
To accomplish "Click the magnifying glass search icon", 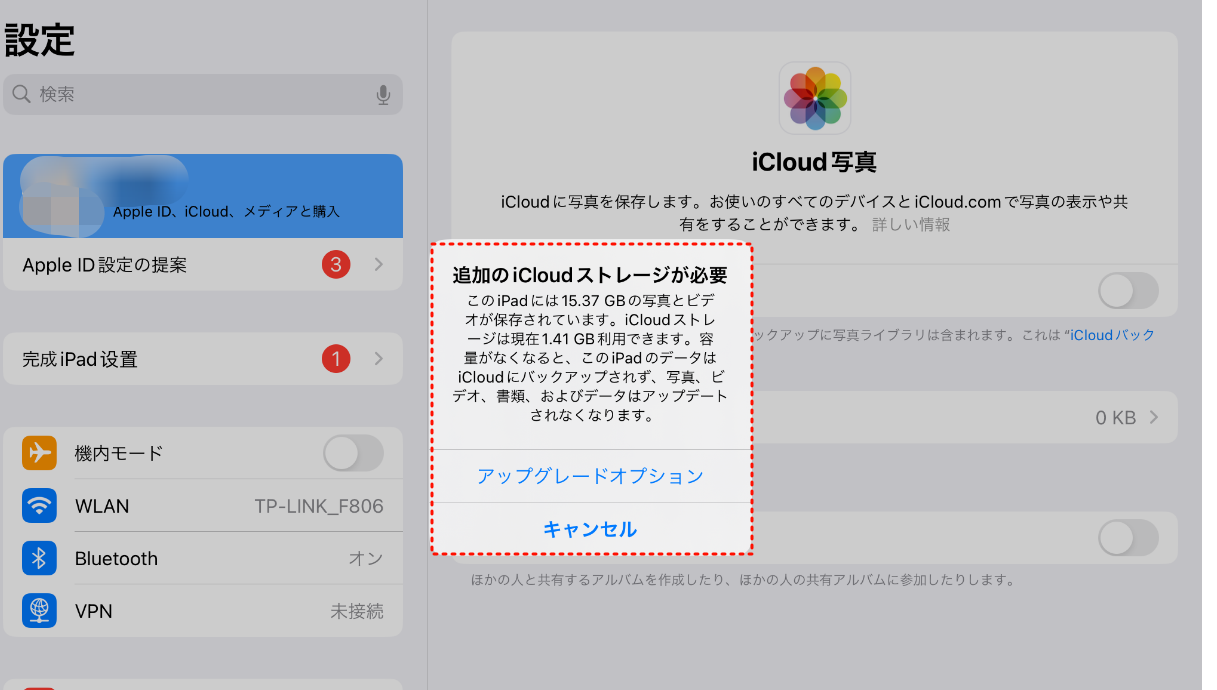I will click(21, 95).
